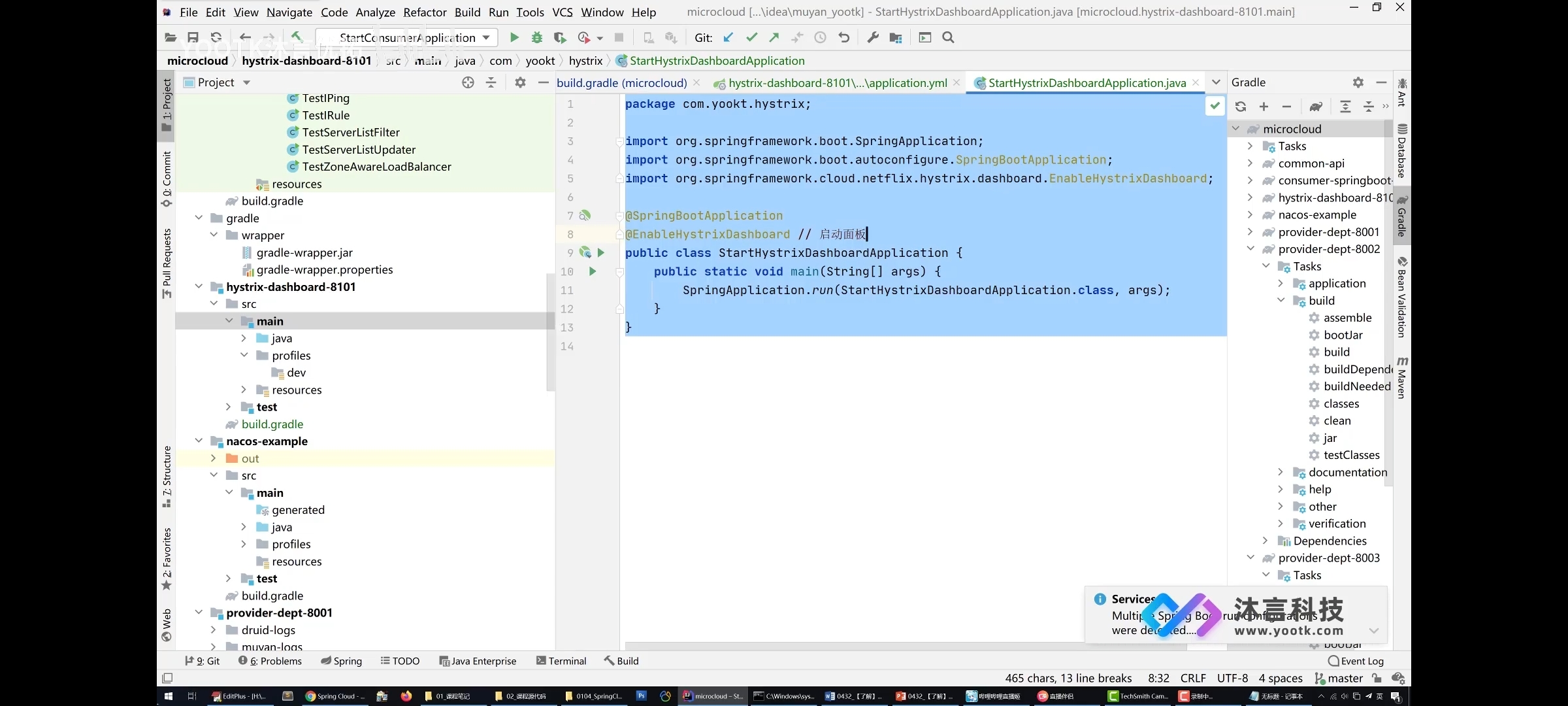This screenshot has width=1568, height=706.
Task: Update project using Git blue arrow
Action: click(728, 37)
